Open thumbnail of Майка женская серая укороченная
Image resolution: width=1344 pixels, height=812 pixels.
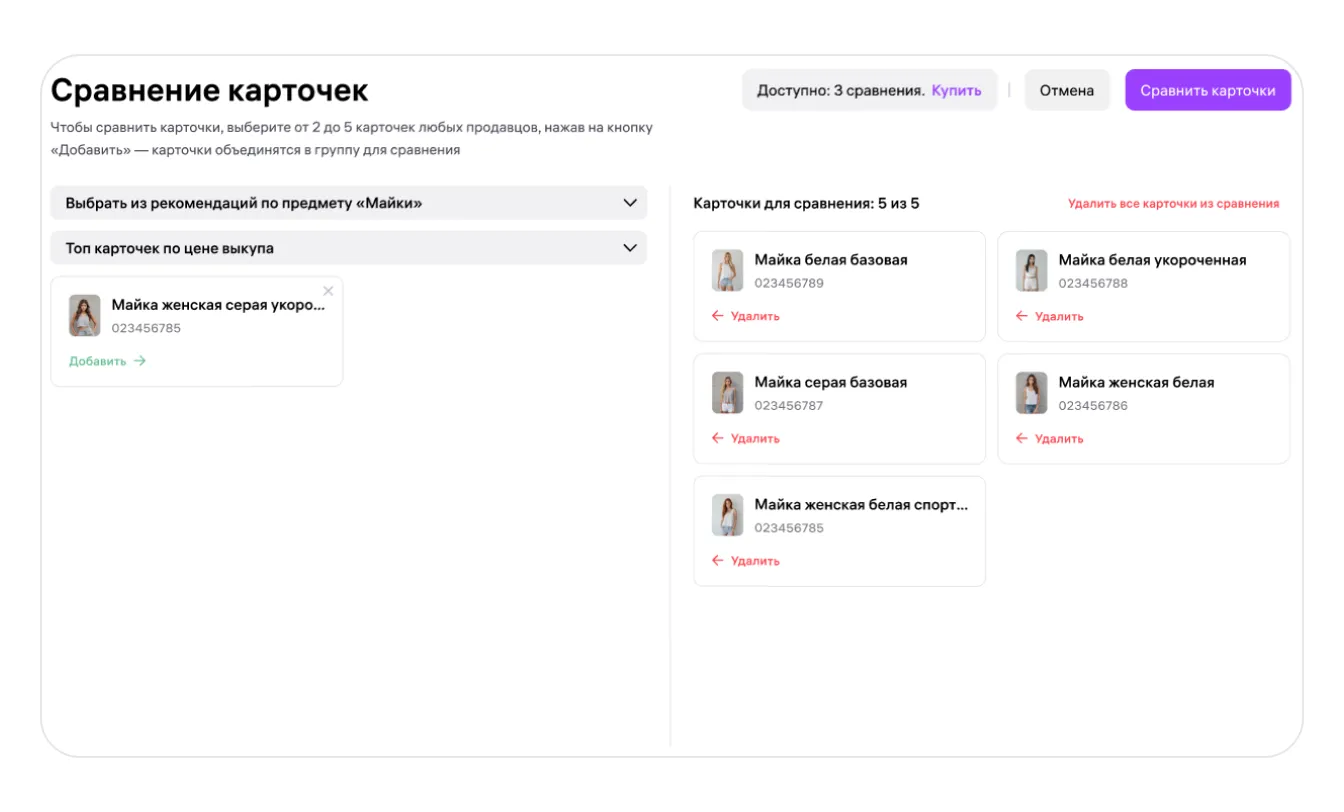84,316
